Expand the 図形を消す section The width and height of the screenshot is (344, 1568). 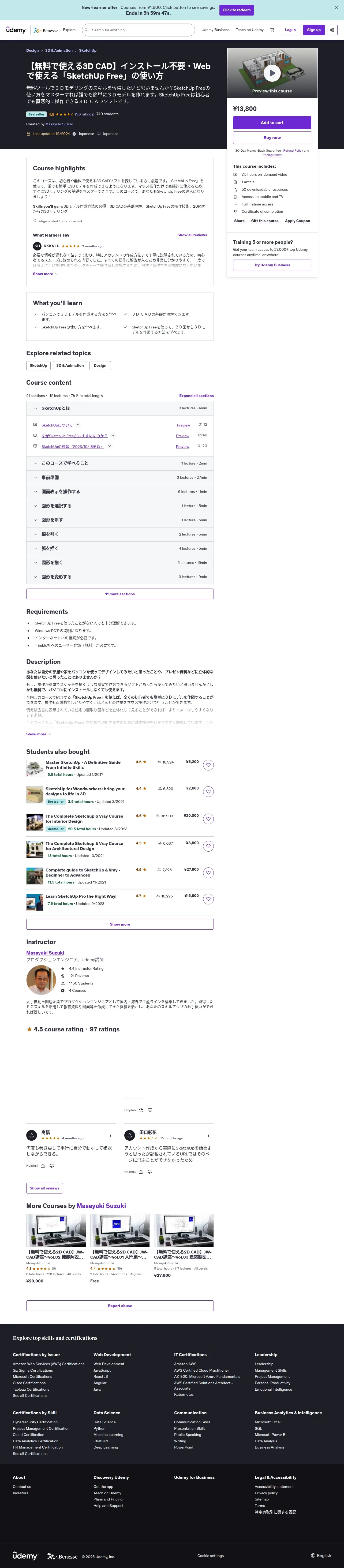(120, 521)
